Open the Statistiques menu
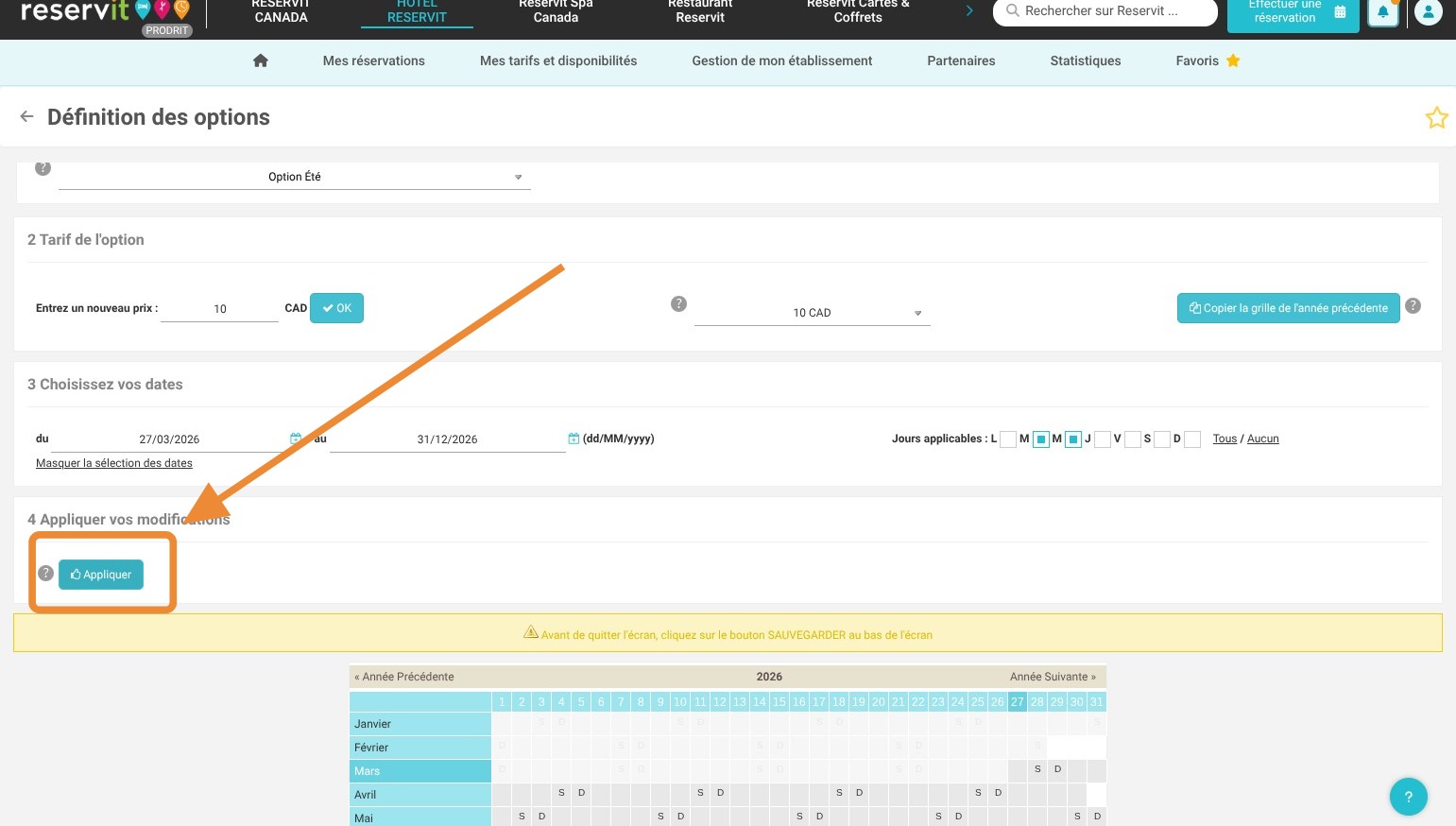Image resolution: width=1456 pixels, height=826 pixels. [1086, 60]
